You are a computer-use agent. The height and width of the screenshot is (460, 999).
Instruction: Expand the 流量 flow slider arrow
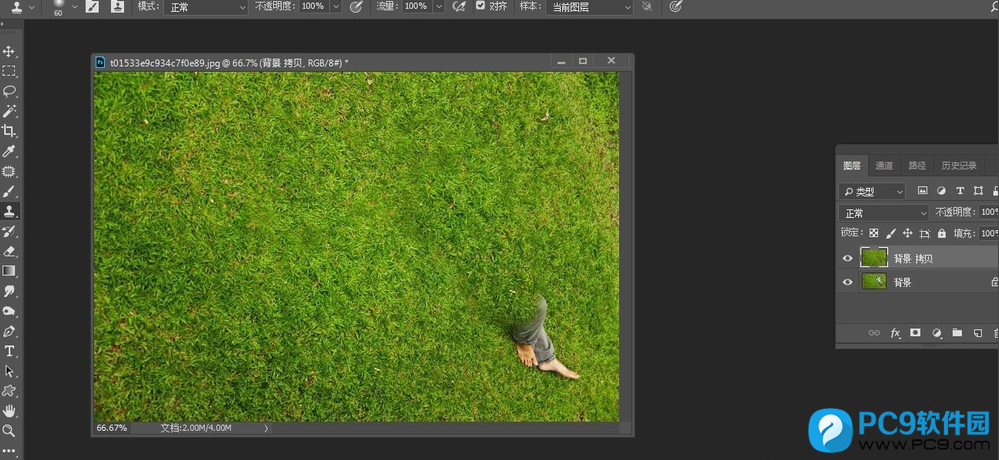coord(439,6)
